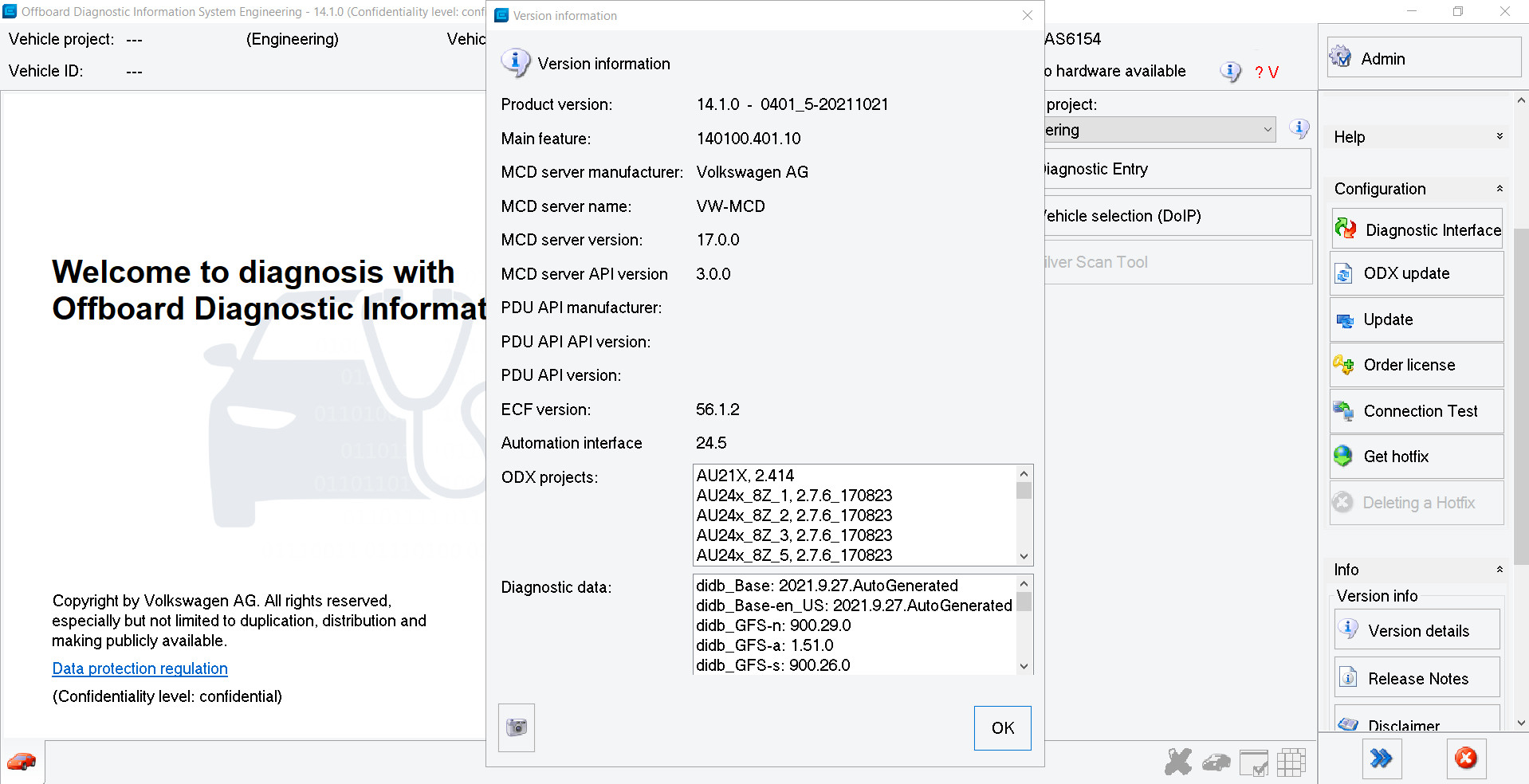Click the Diagnostic Interface icon
This screenshot has height=784, width=1529.
point(1346,229)
